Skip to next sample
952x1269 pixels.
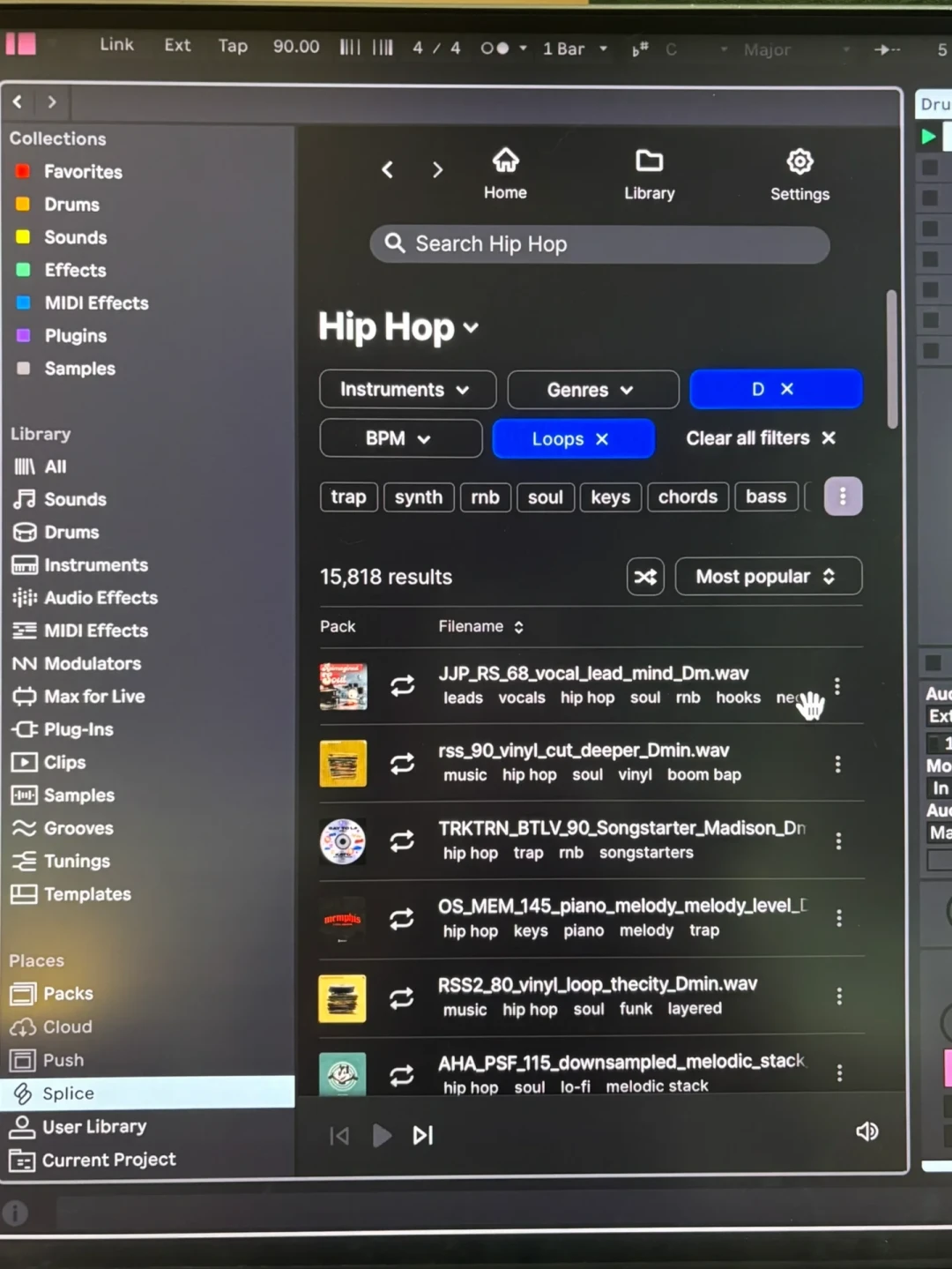423,1135
